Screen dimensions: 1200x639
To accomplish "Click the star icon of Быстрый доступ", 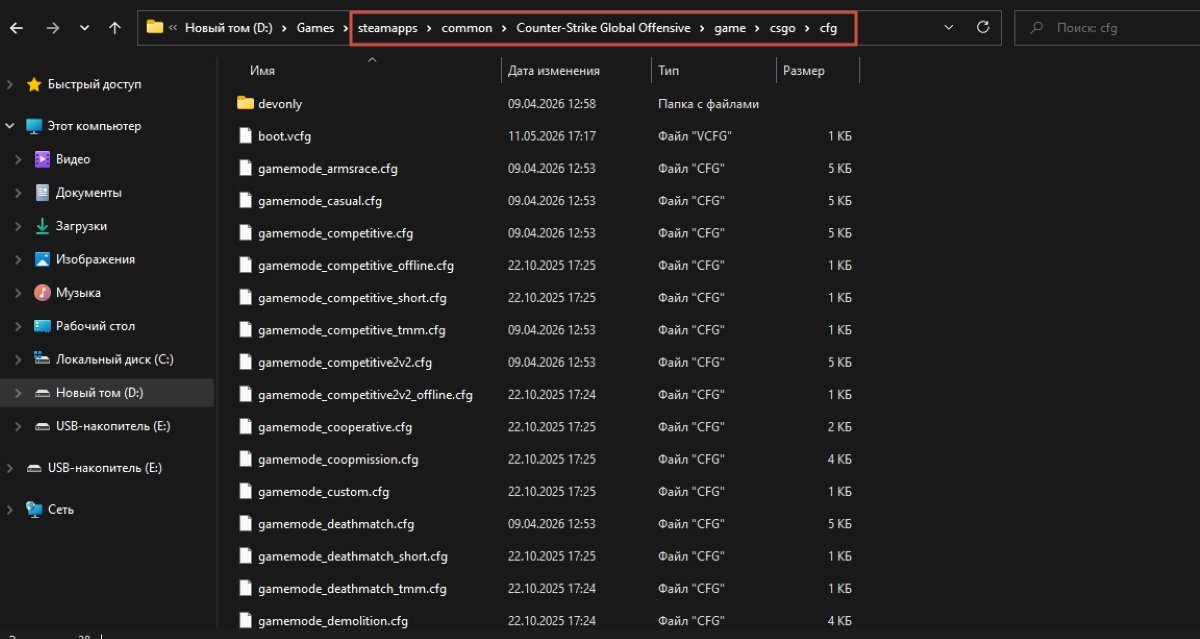I will click(34, 85).
